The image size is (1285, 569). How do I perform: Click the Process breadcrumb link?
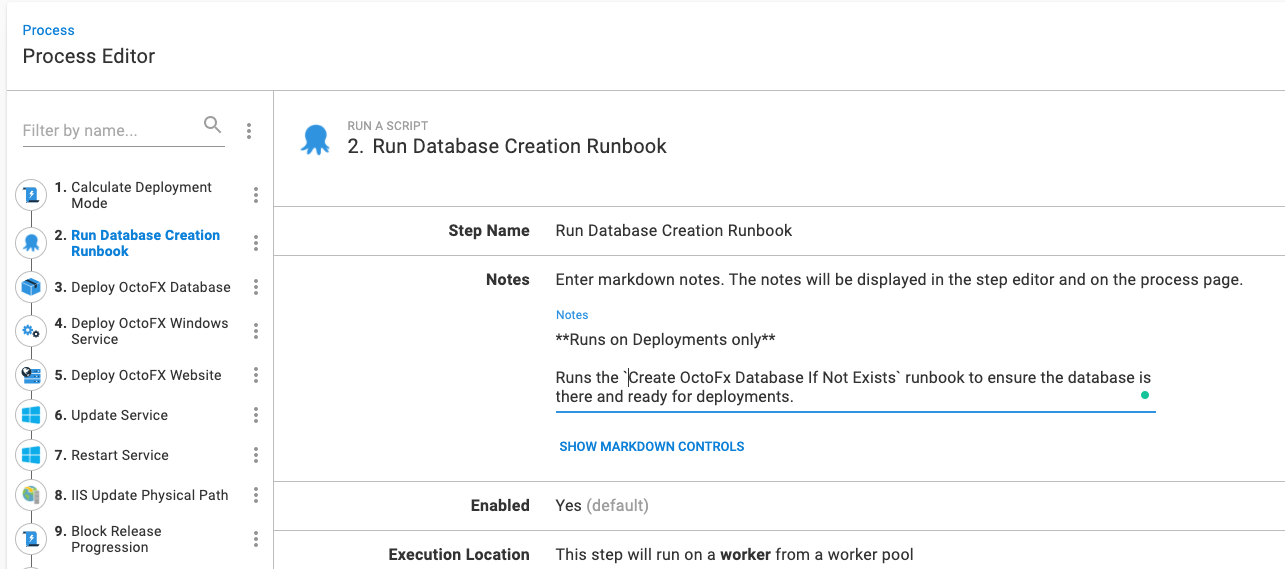pyautogui.click(x=48, y=30)
